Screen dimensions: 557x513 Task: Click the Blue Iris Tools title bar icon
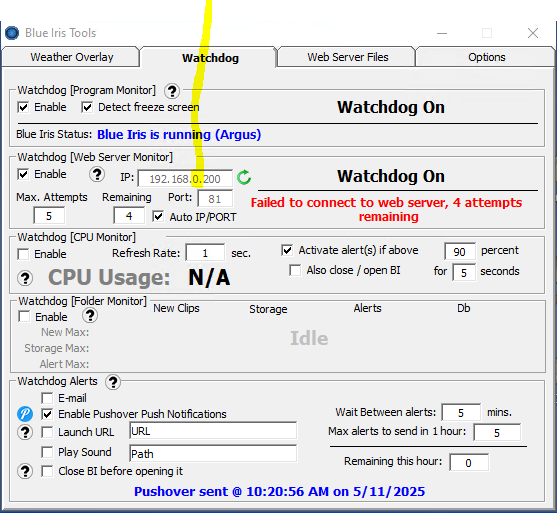pos(12,33)
